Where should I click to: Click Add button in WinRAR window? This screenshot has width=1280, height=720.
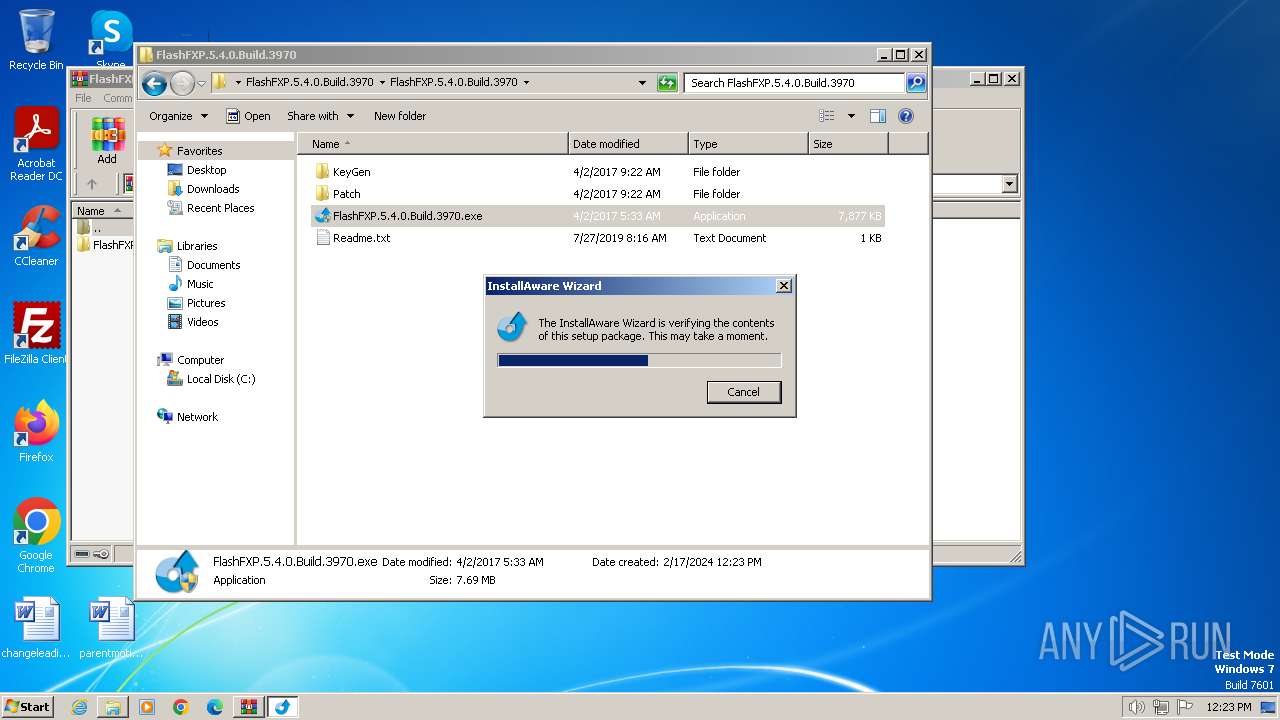(107, 141)
